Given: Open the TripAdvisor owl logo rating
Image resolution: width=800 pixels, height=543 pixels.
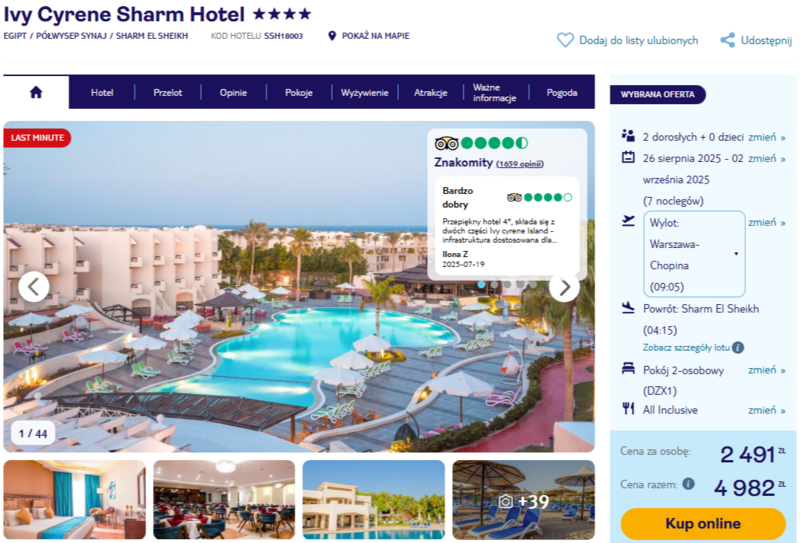Looking at the screenshot, I should coord(446,143).
